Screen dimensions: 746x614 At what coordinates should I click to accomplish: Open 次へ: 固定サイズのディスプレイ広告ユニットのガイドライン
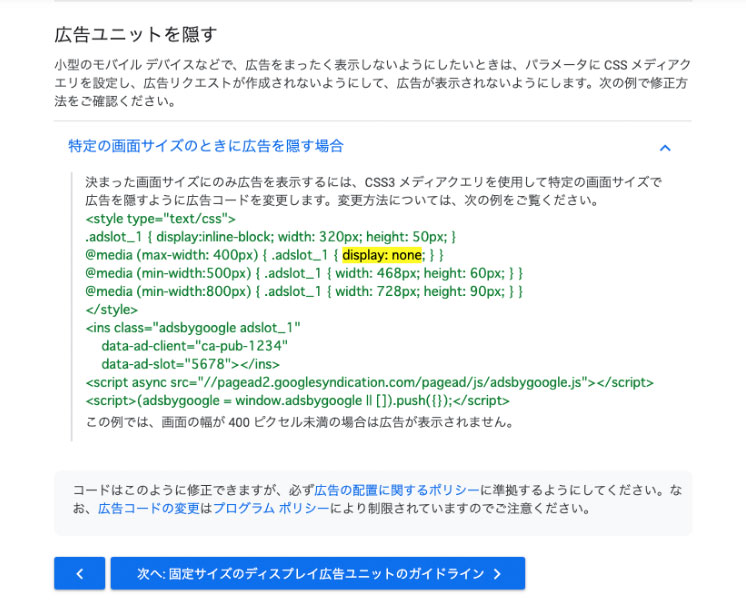(x=318, y=574)
